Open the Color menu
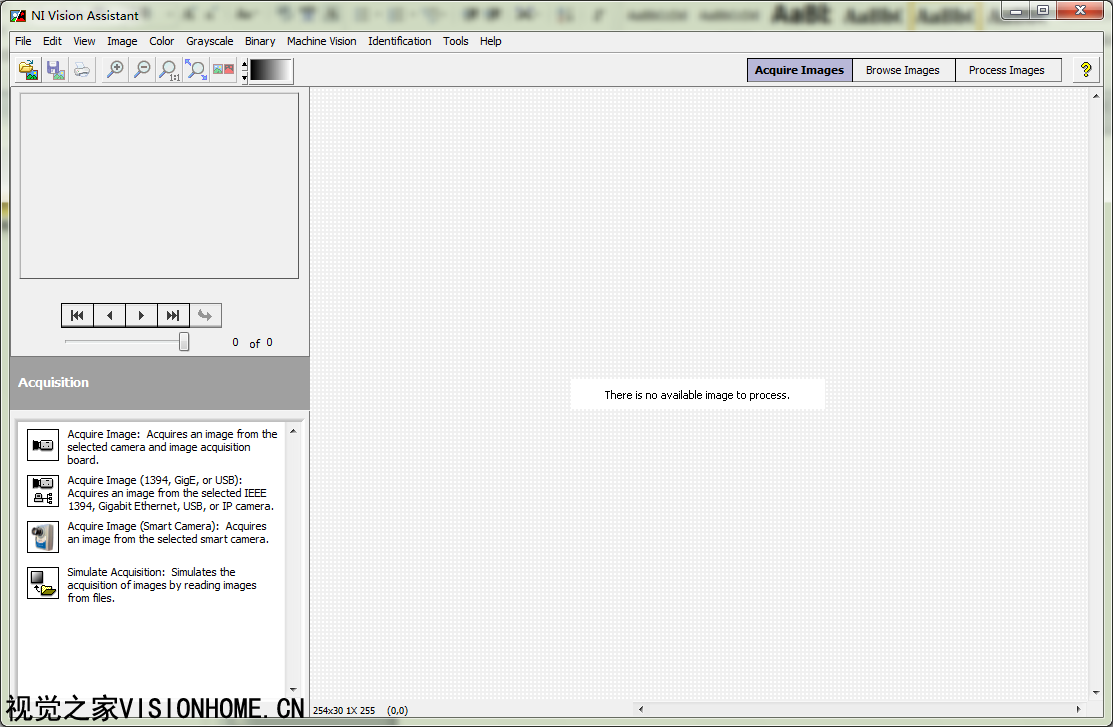 (x=162, y=41)
